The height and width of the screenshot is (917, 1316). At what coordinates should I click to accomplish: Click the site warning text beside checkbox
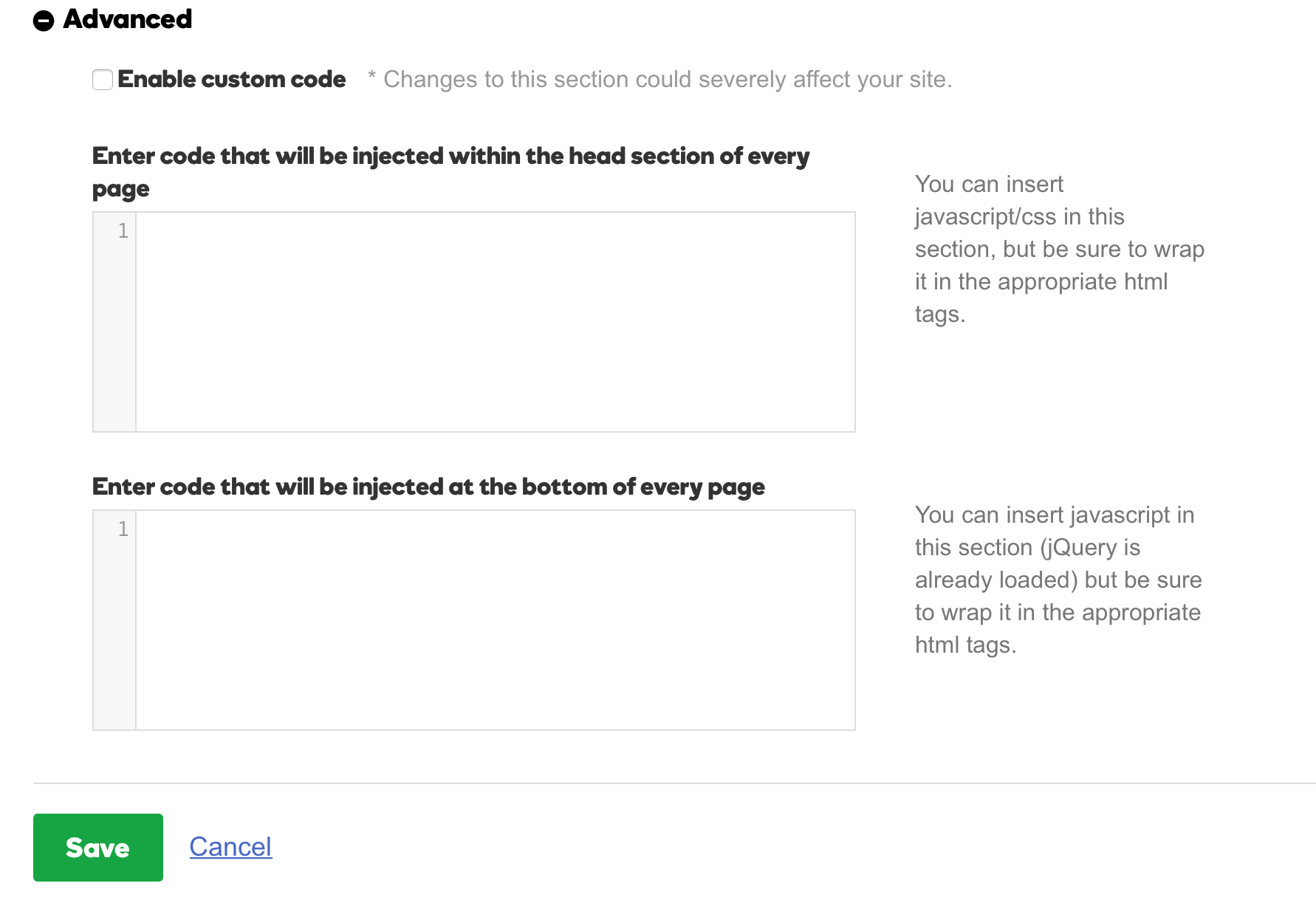click(x=668, y=80)
